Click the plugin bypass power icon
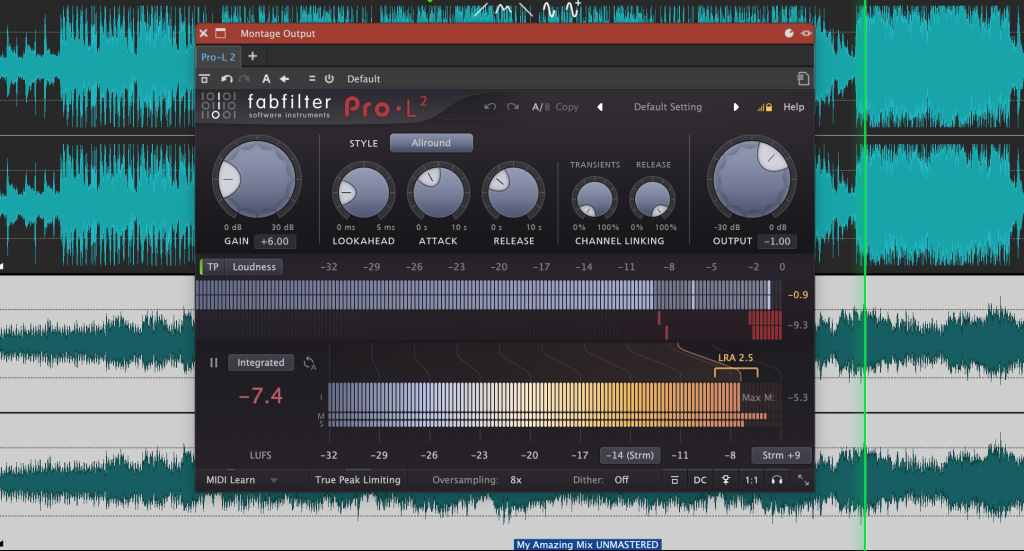The image size is (1024, 551). tap(329, 79)
